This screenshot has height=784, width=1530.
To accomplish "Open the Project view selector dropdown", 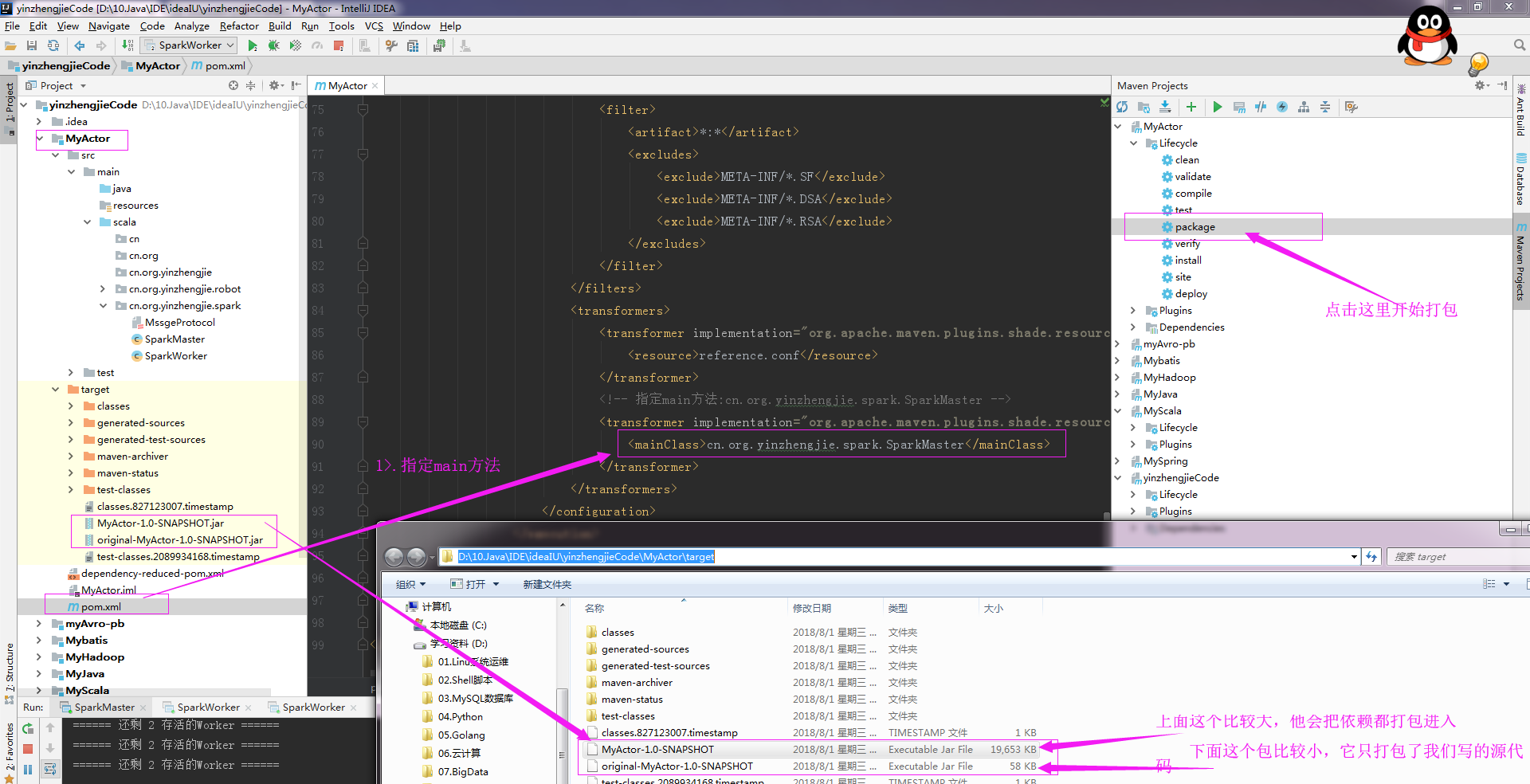I will point(56,85).
